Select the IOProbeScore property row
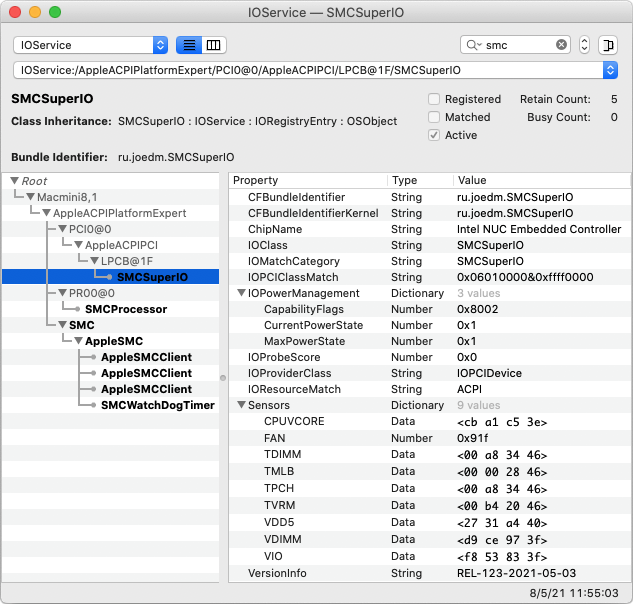The width and height of the screenshot is (633, 604). (x=430, y=357)
